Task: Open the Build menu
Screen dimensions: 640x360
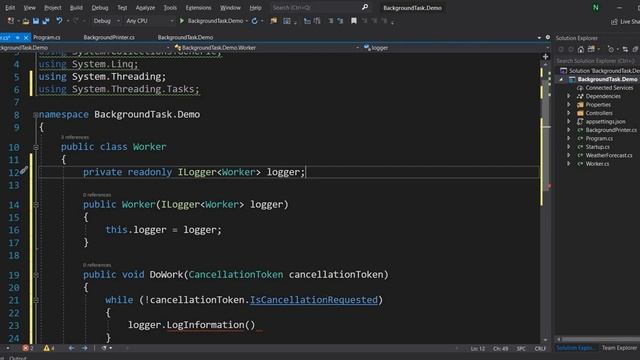Action: tap(76, 7)
